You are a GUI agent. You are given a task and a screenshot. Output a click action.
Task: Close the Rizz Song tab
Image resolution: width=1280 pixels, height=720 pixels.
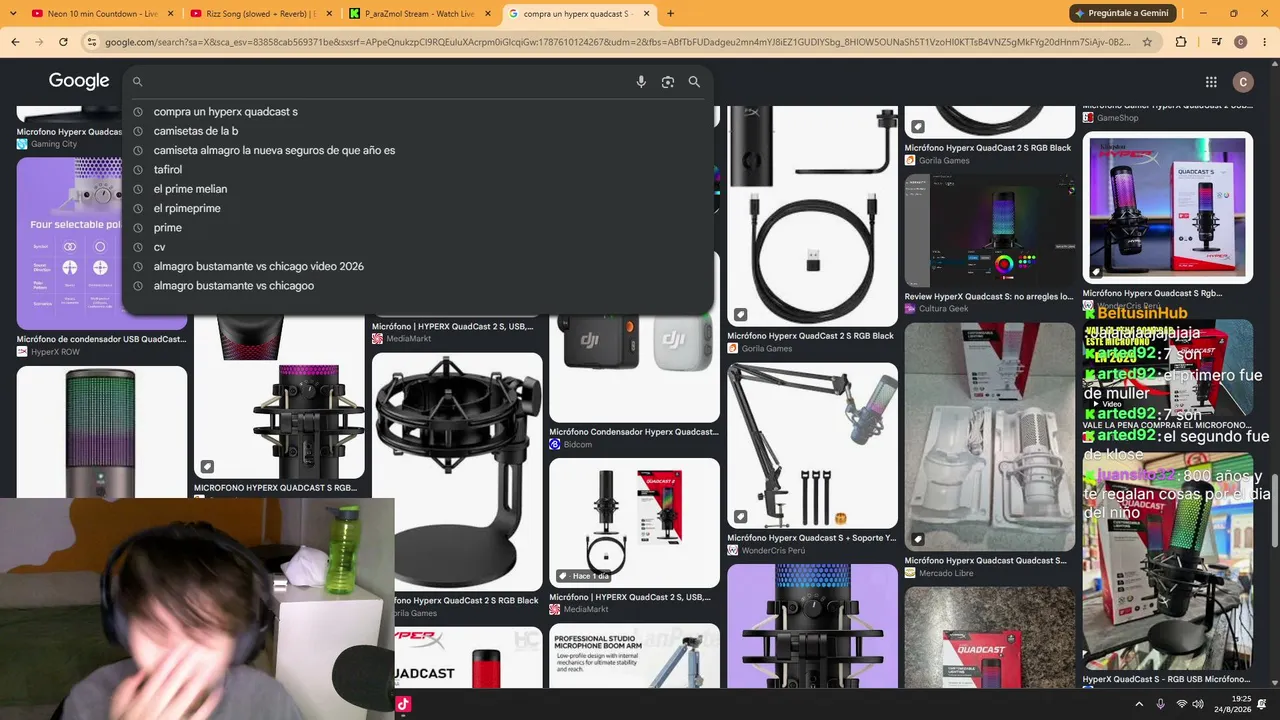[329, 14]
